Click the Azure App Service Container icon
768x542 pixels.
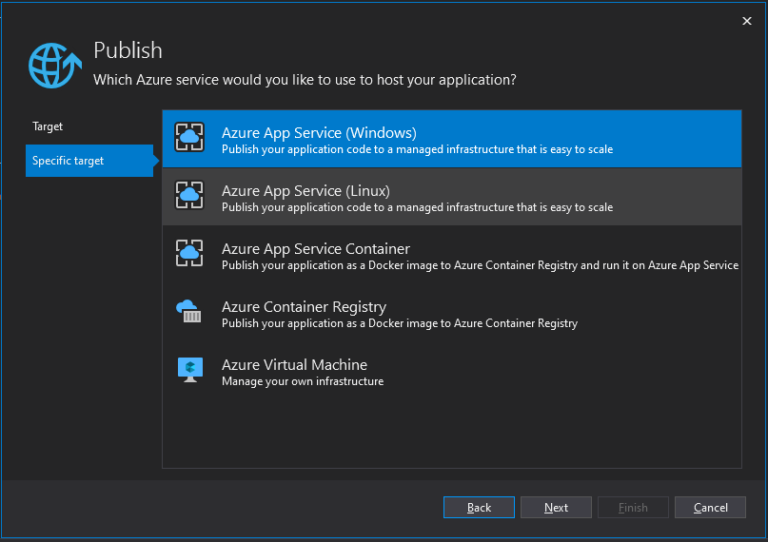coord(190,253)
